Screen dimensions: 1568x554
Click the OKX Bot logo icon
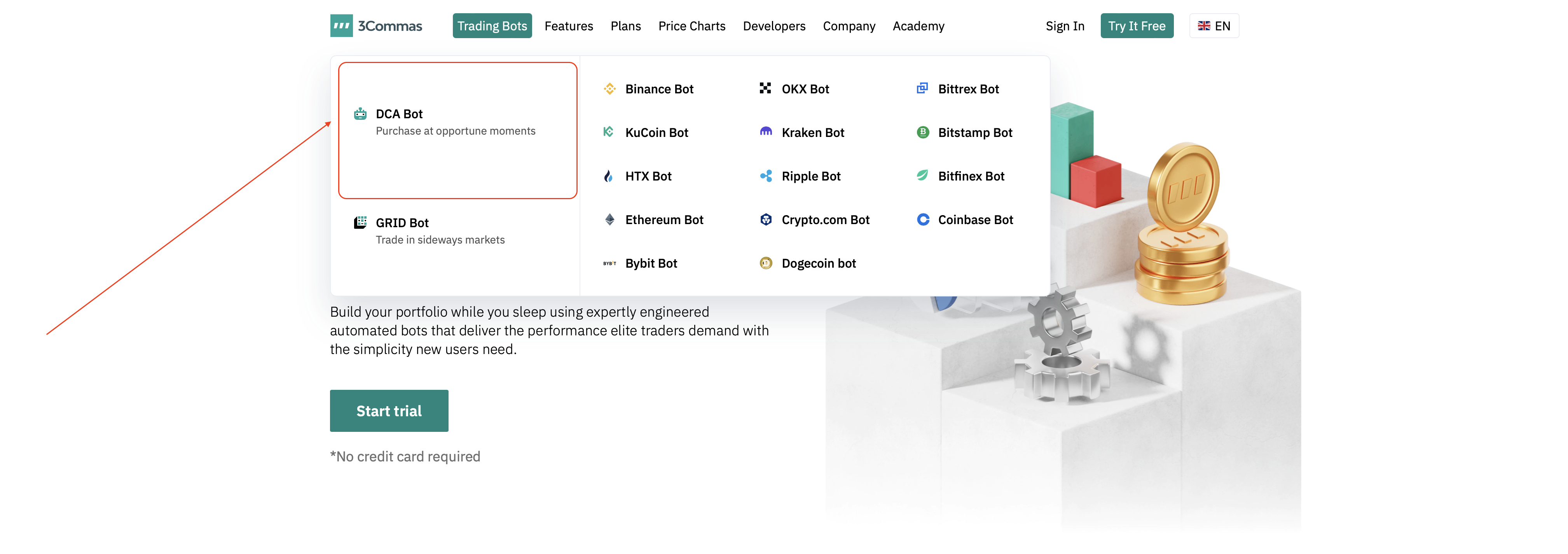click(765, 88)
